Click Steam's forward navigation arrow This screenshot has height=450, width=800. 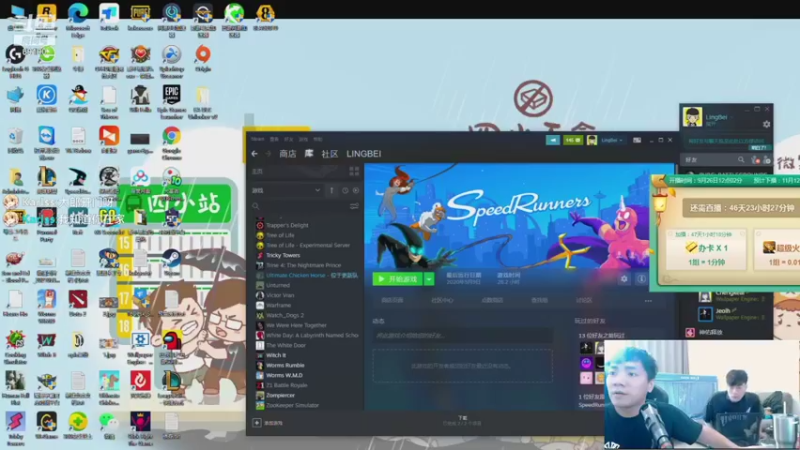pyautogui.click(x=268, y=154)
